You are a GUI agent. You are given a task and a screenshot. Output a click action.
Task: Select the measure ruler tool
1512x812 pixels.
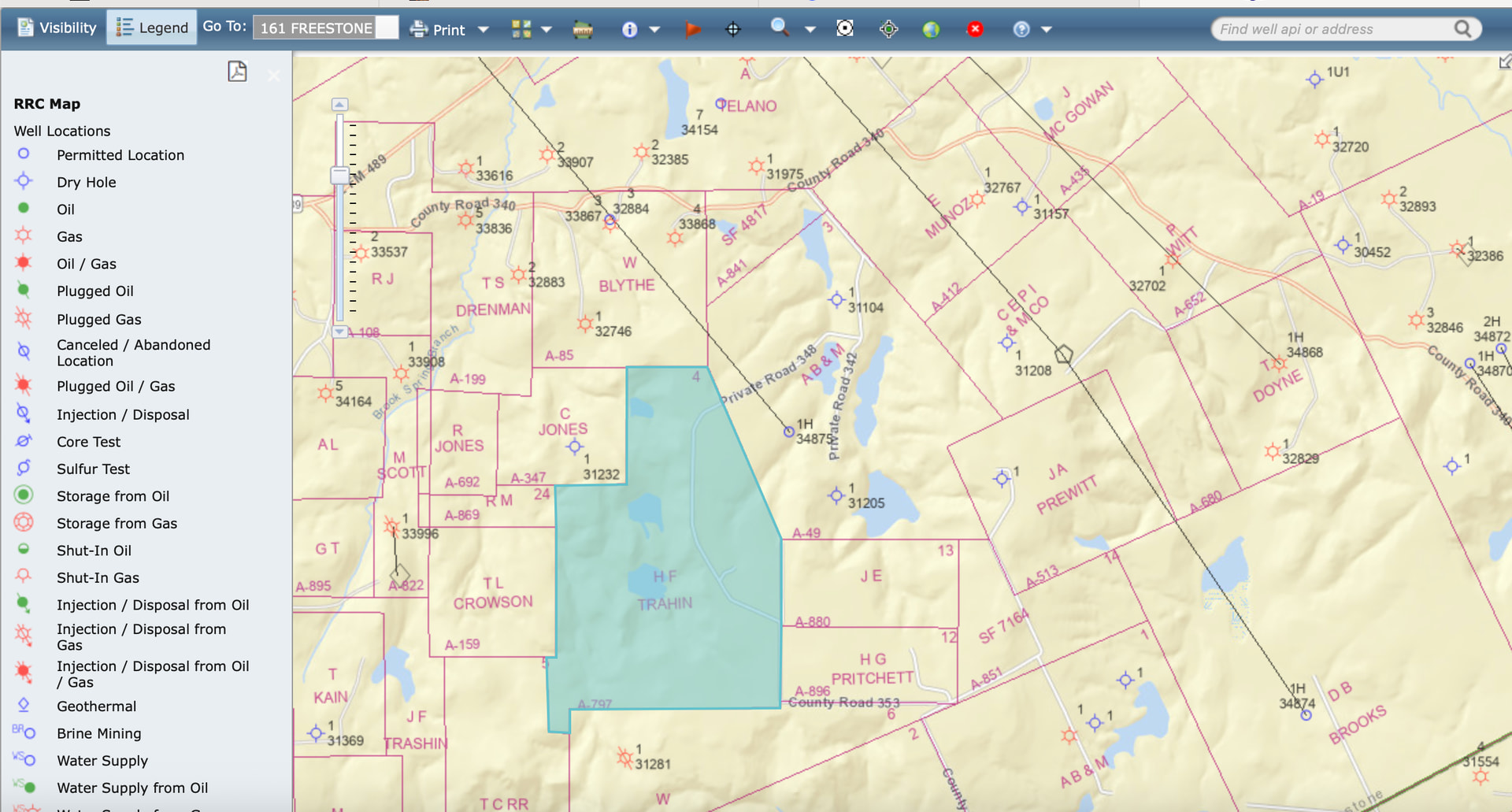coord(583,30)
